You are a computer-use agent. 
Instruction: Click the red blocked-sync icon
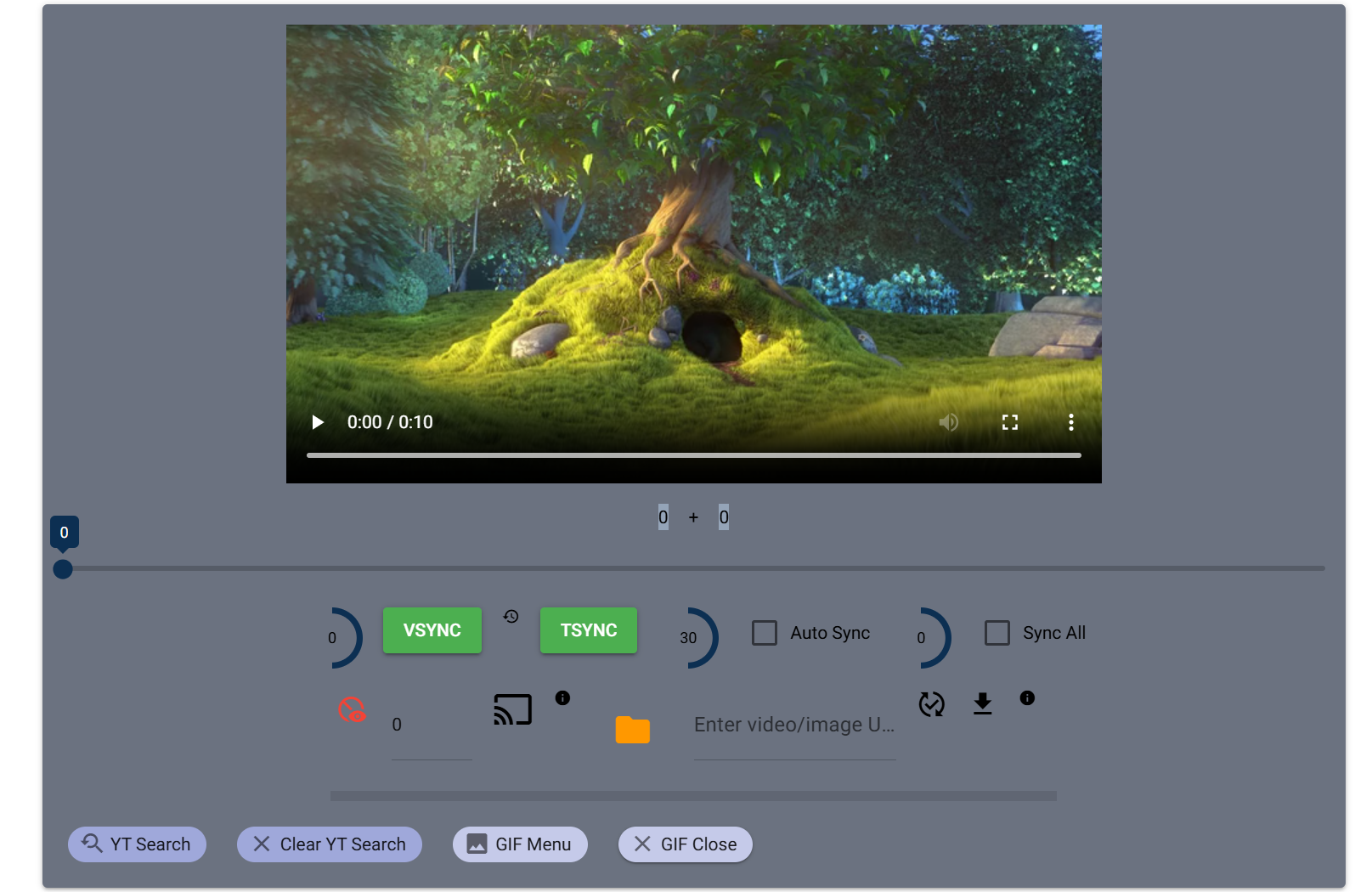[352, 709]
